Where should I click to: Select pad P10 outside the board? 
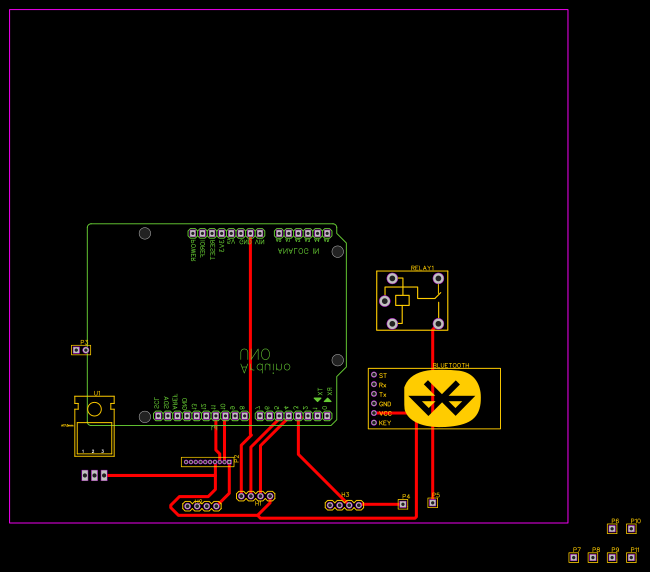pos(632,528)
